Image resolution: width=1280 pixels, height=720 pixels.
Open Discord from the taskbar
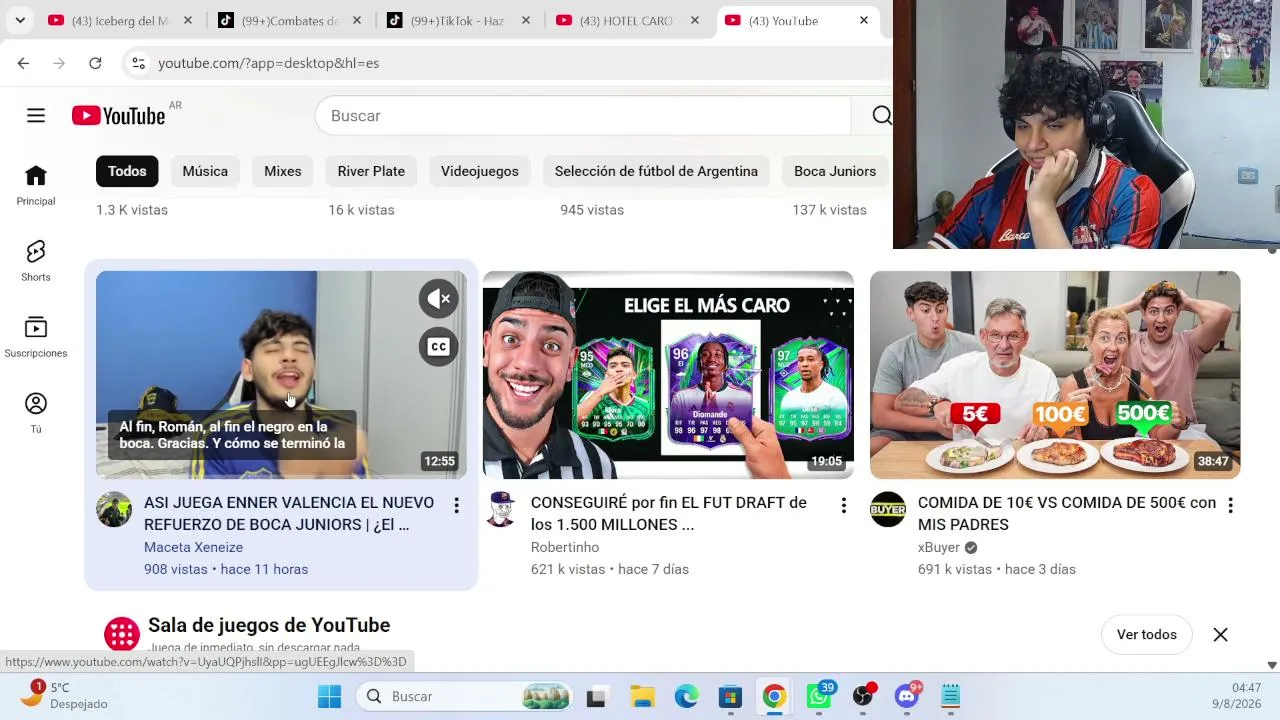[907, 696]
